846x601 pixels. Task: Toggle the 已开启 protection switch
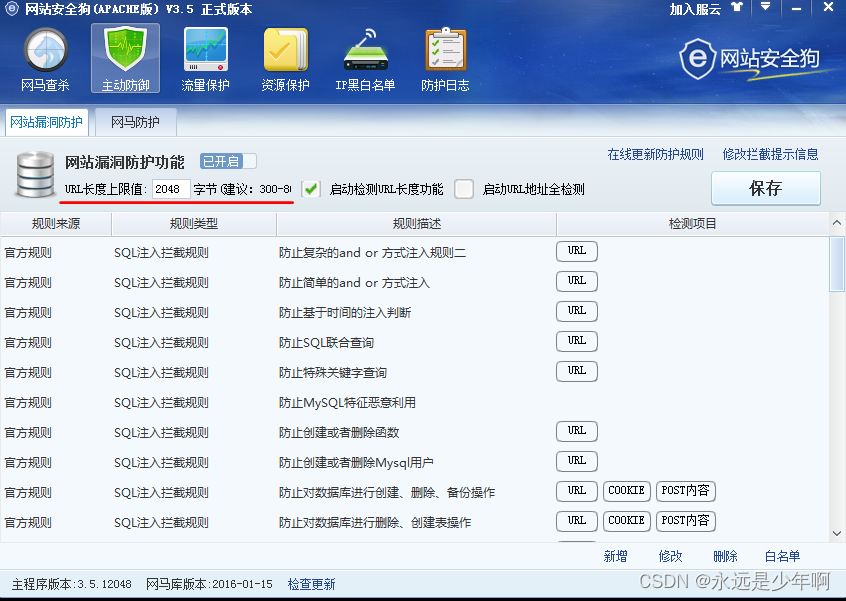(228, 161)
